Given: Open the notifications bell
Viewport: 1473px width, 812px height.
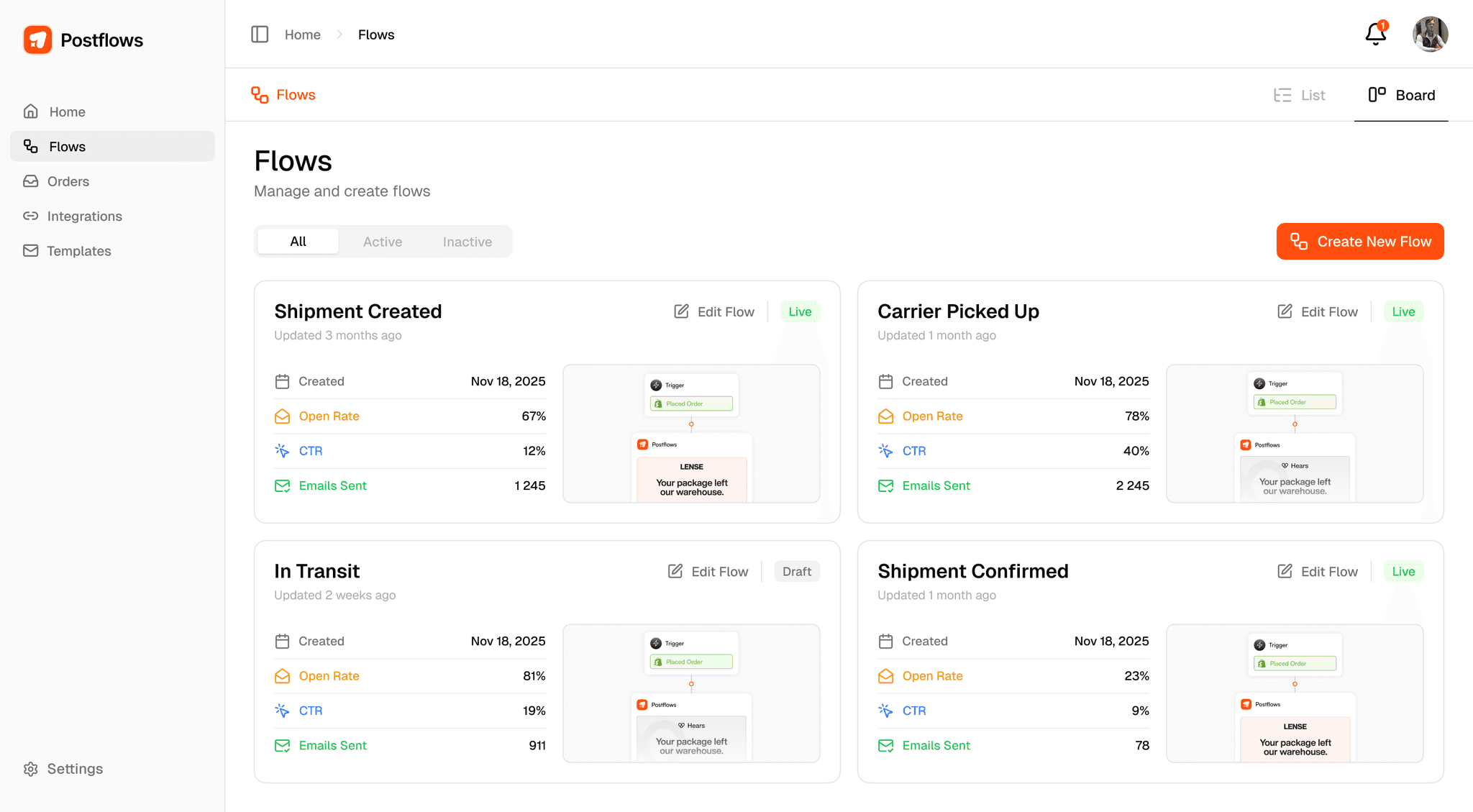Looking at the screenshot, I should (x=1375, y=34).
